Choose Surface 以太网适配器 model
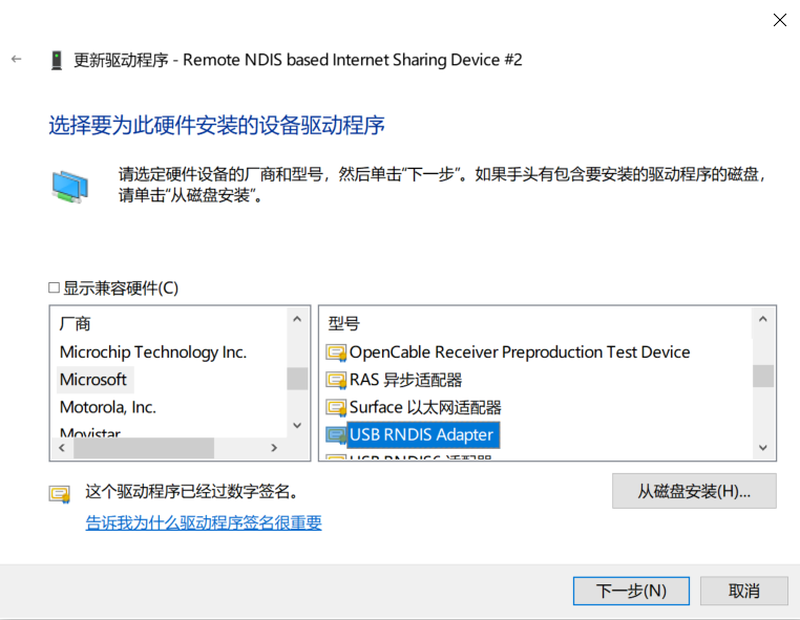The image size is (800, 620). 425,408
